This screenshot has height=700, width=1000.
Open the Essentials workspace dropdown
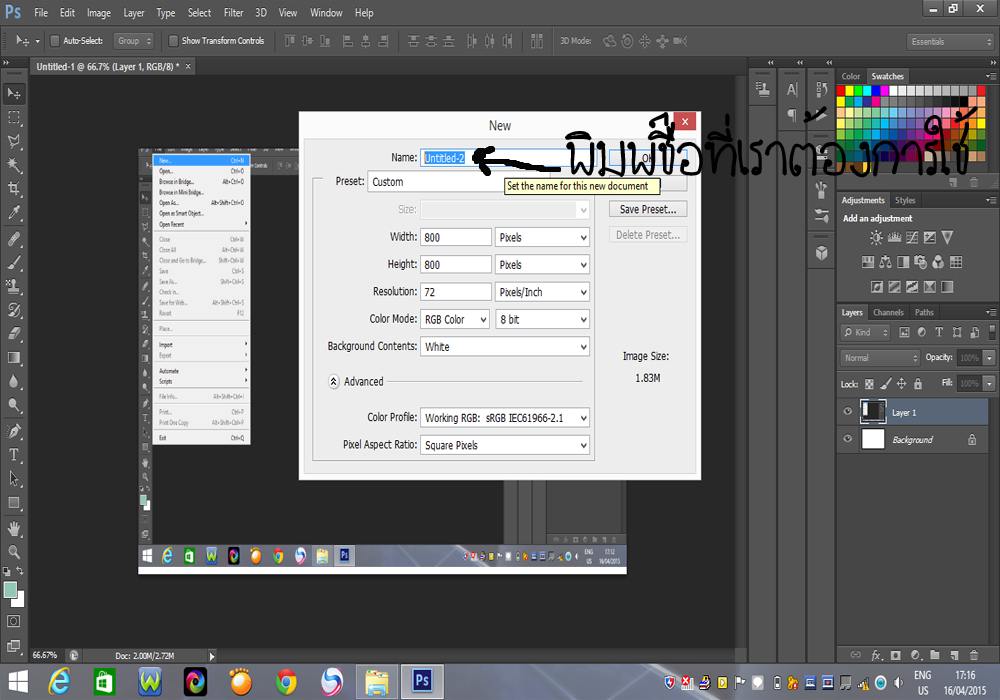pos(951,41)
